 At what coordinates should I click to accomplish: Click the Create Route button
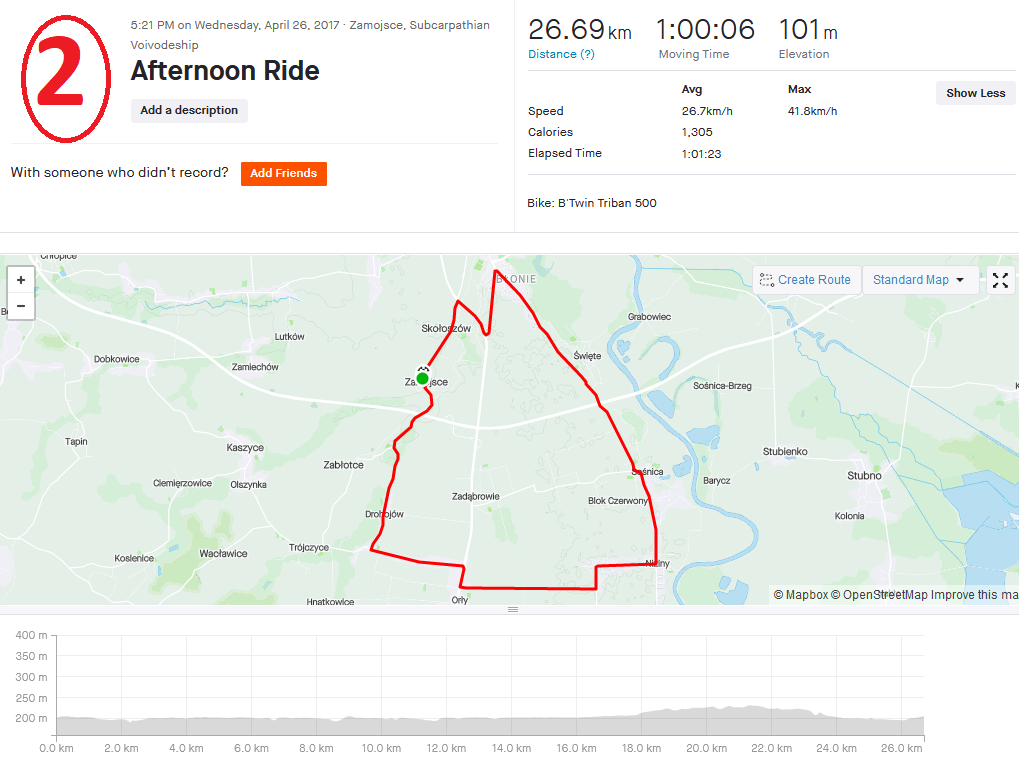[804, 280]
